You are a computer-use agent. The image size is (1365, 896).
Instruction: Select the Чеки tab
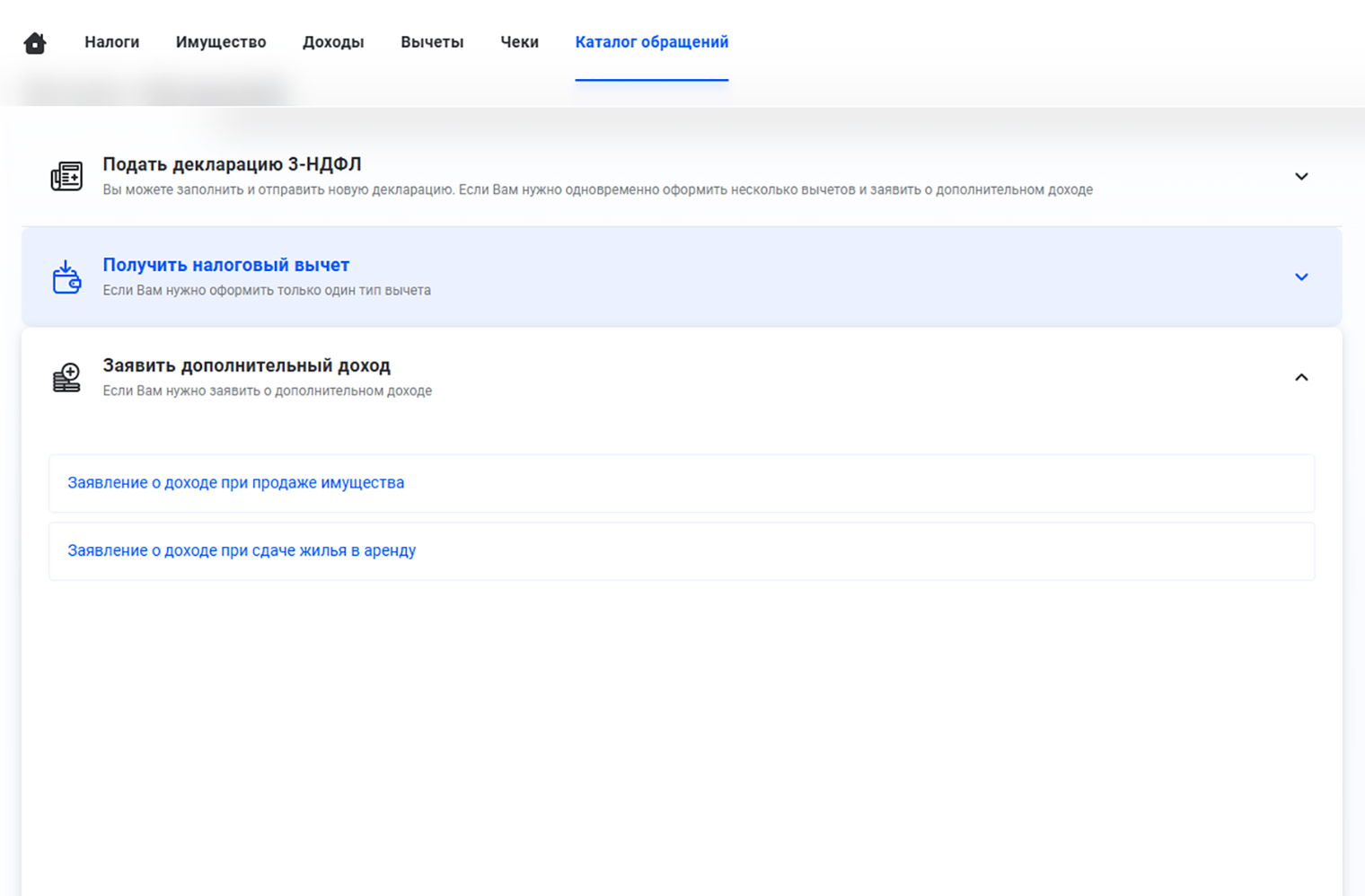coord(519,42)
